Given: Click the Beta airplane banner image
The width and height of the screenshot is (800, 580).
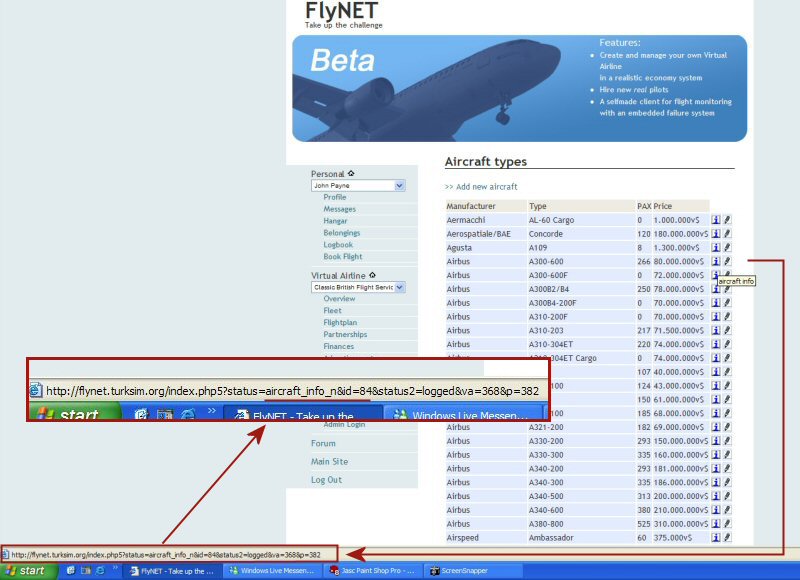Looking at the screenshot, I should 519,88.
